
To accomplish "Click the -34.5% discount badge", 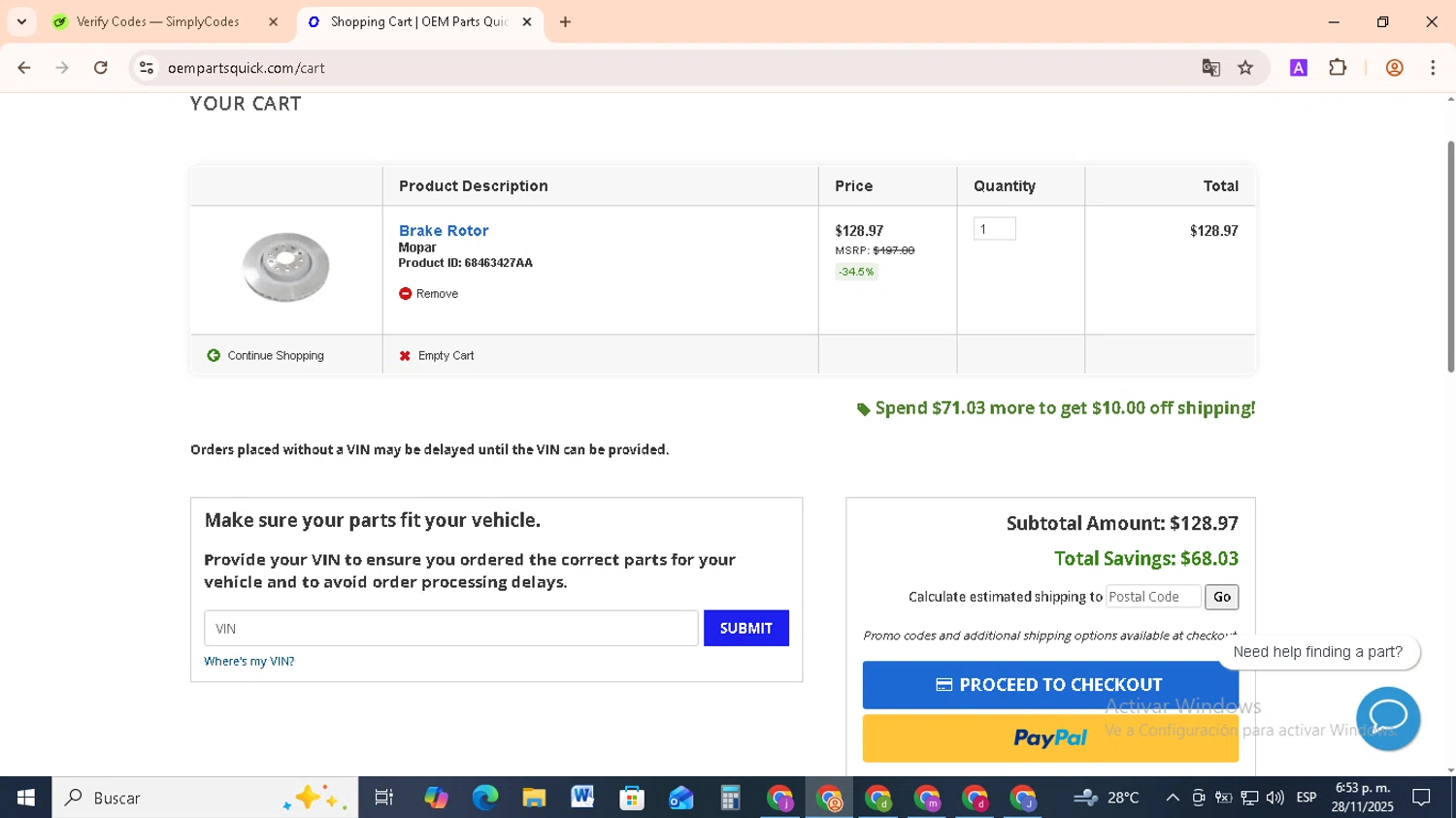I will (x=856, y=272).
